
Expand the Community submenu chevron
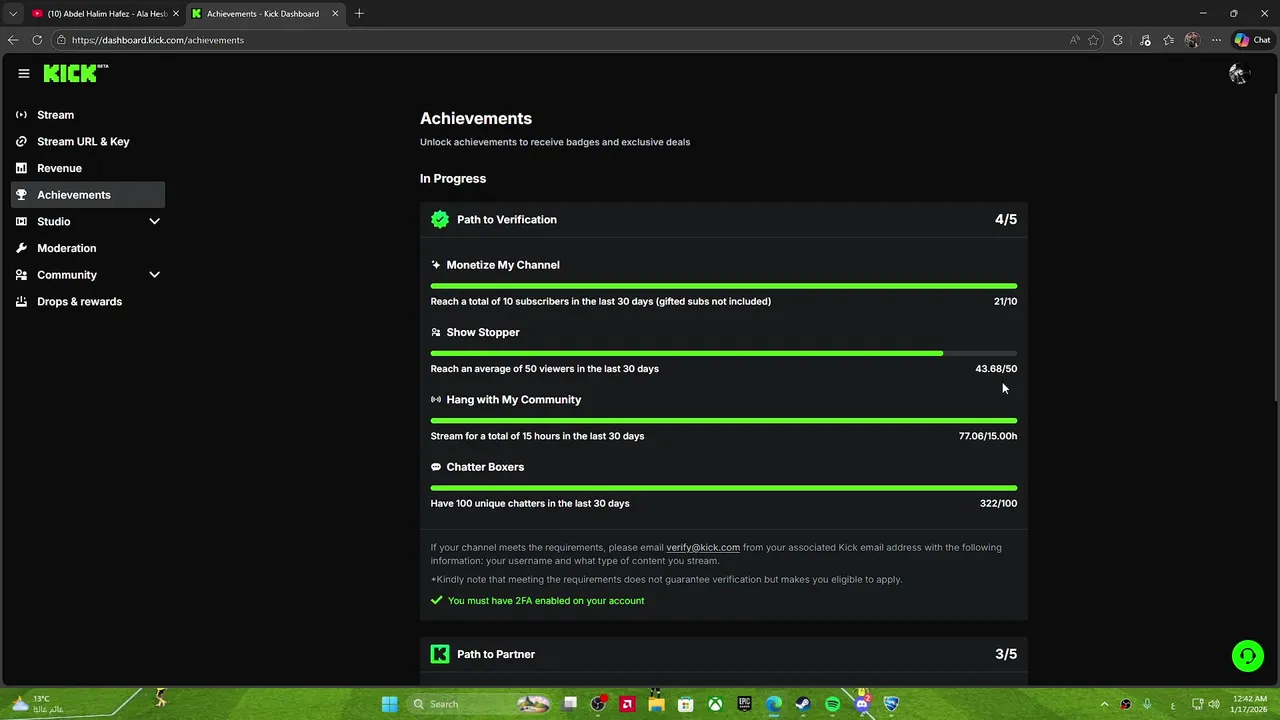[x=154, y=275]
